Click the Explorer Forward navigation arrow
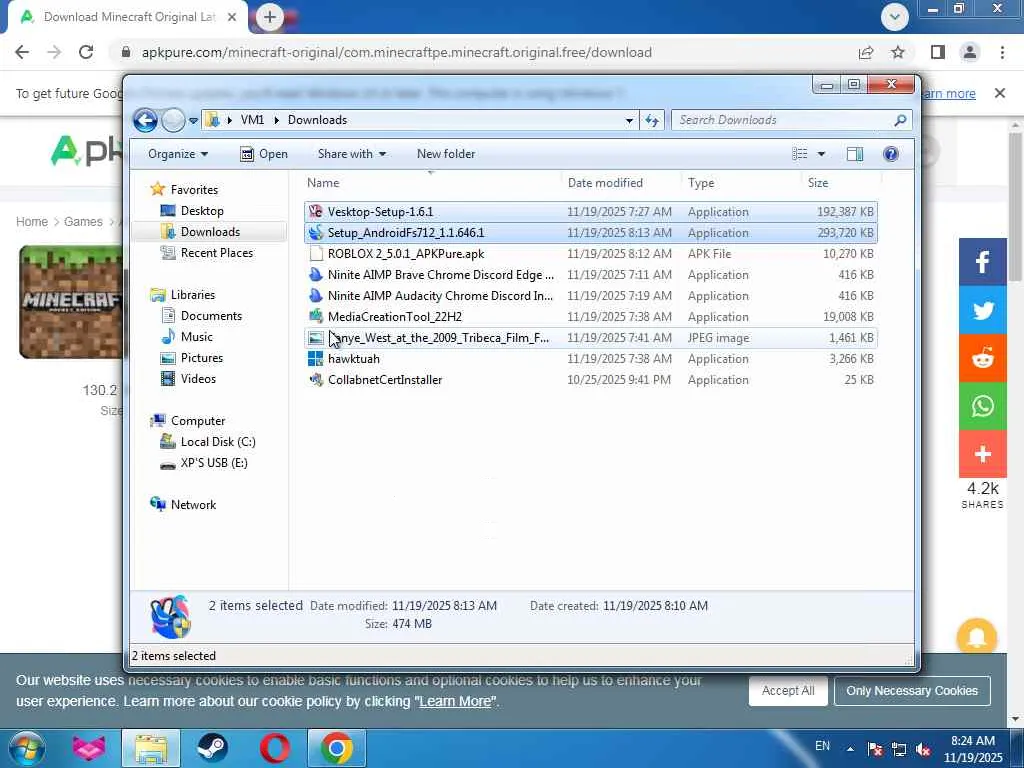 (173, 120)
